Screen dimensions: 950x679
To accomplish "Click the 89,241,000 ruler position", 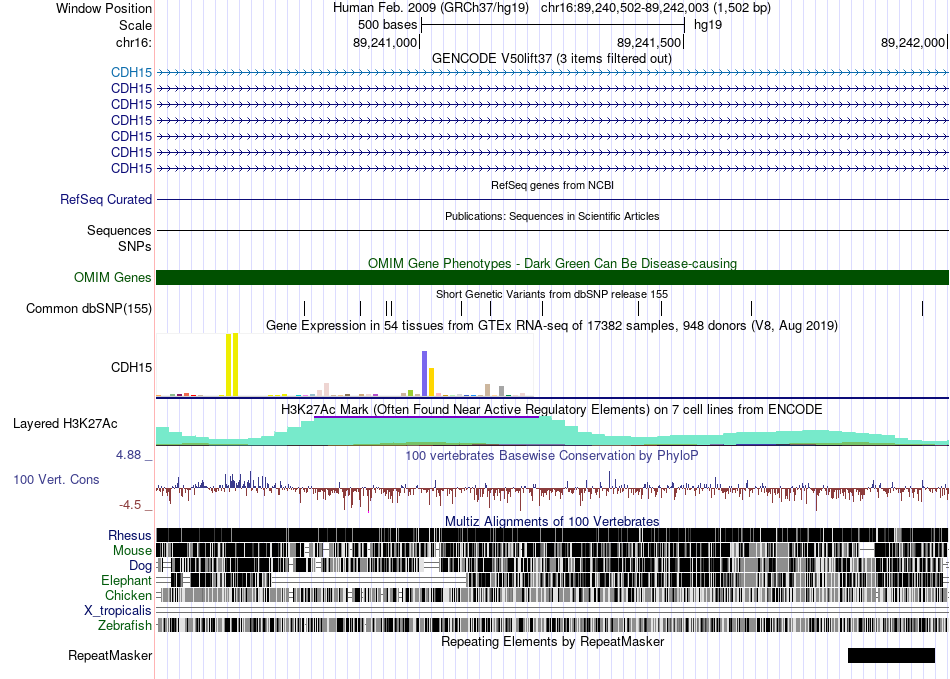I will (385, 42).
